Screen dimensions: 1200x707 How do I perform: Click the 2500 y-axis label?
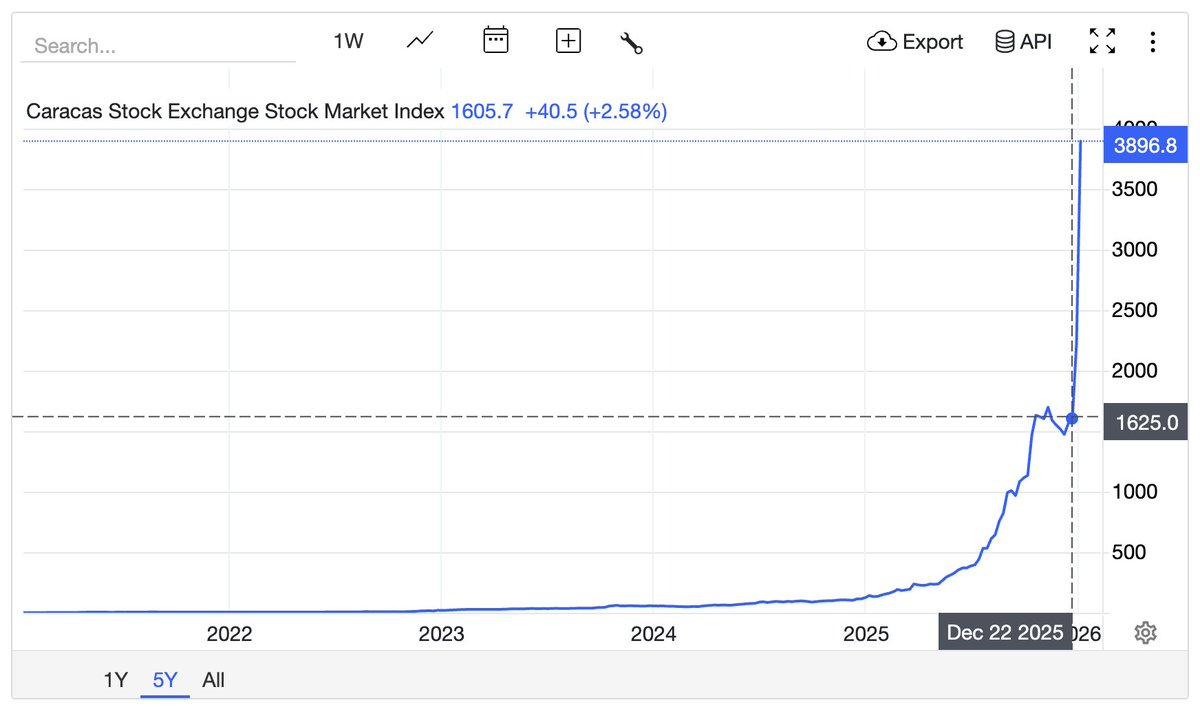pyautogui.click(x=1135, y=310)
